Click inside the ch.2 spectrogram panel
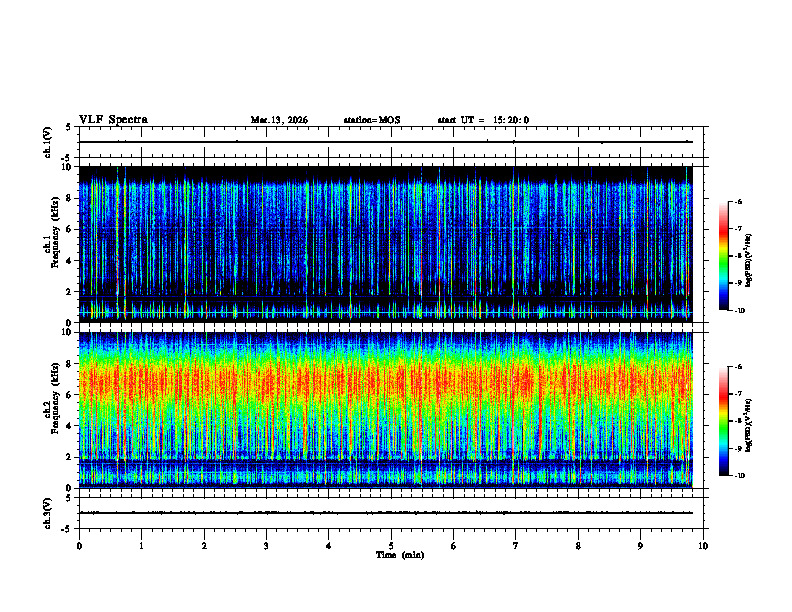Image resolution: width=792 pixels, height=612 pixels. point(385,410)
